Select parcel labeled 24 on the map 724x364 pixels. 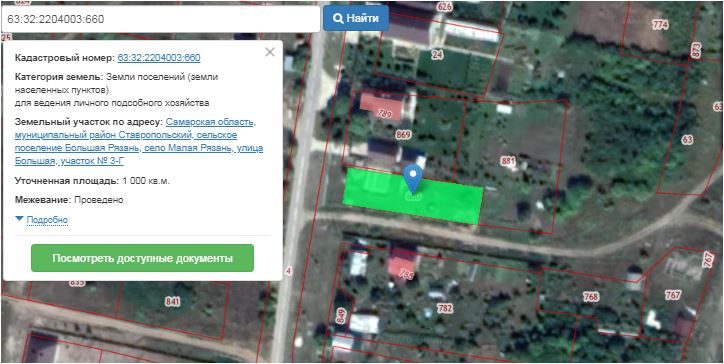[x=437, y=55]
